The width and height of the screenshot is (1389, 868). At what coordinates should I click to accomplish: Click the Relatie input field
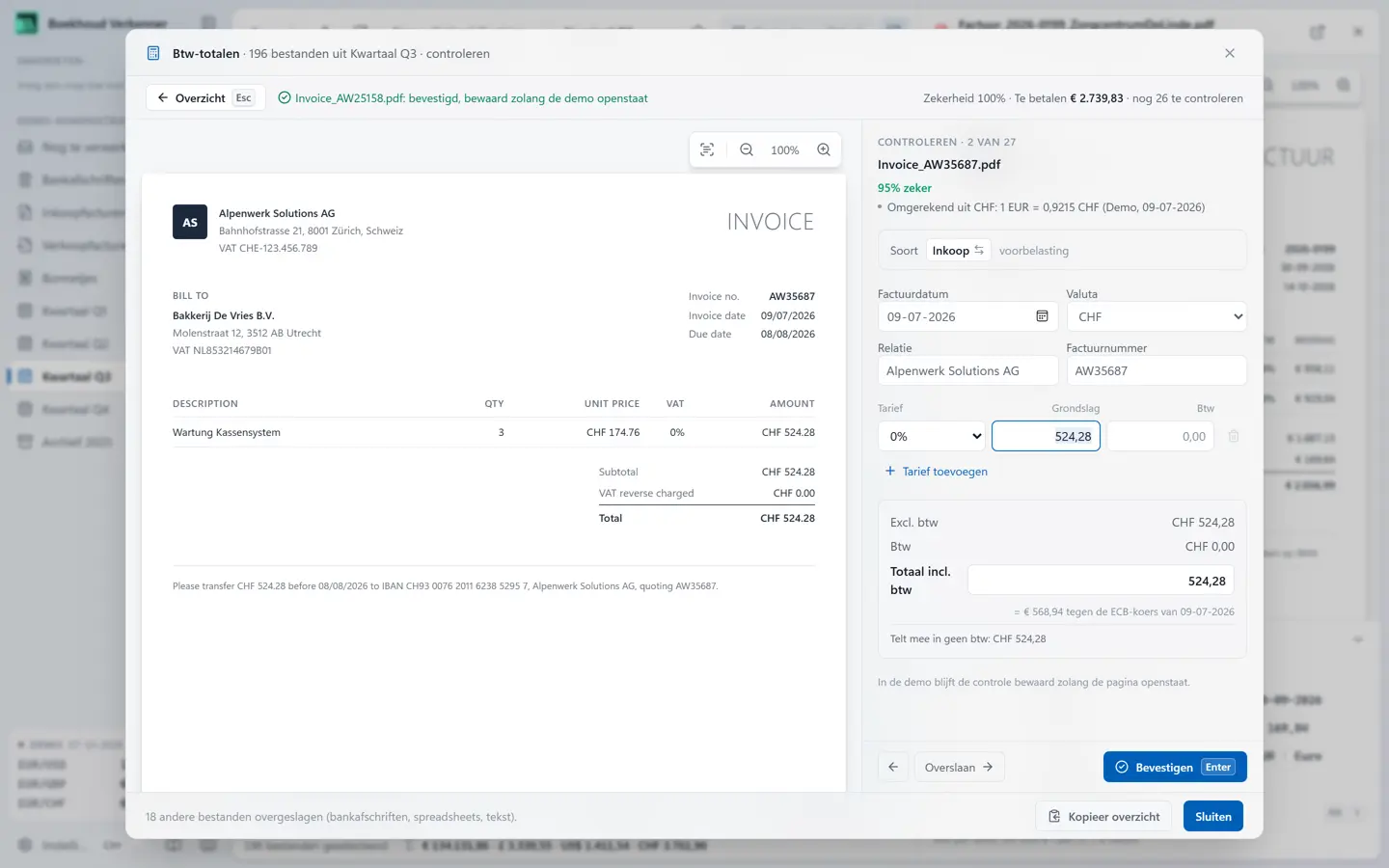pyautogui.click(x=967, y=370)
